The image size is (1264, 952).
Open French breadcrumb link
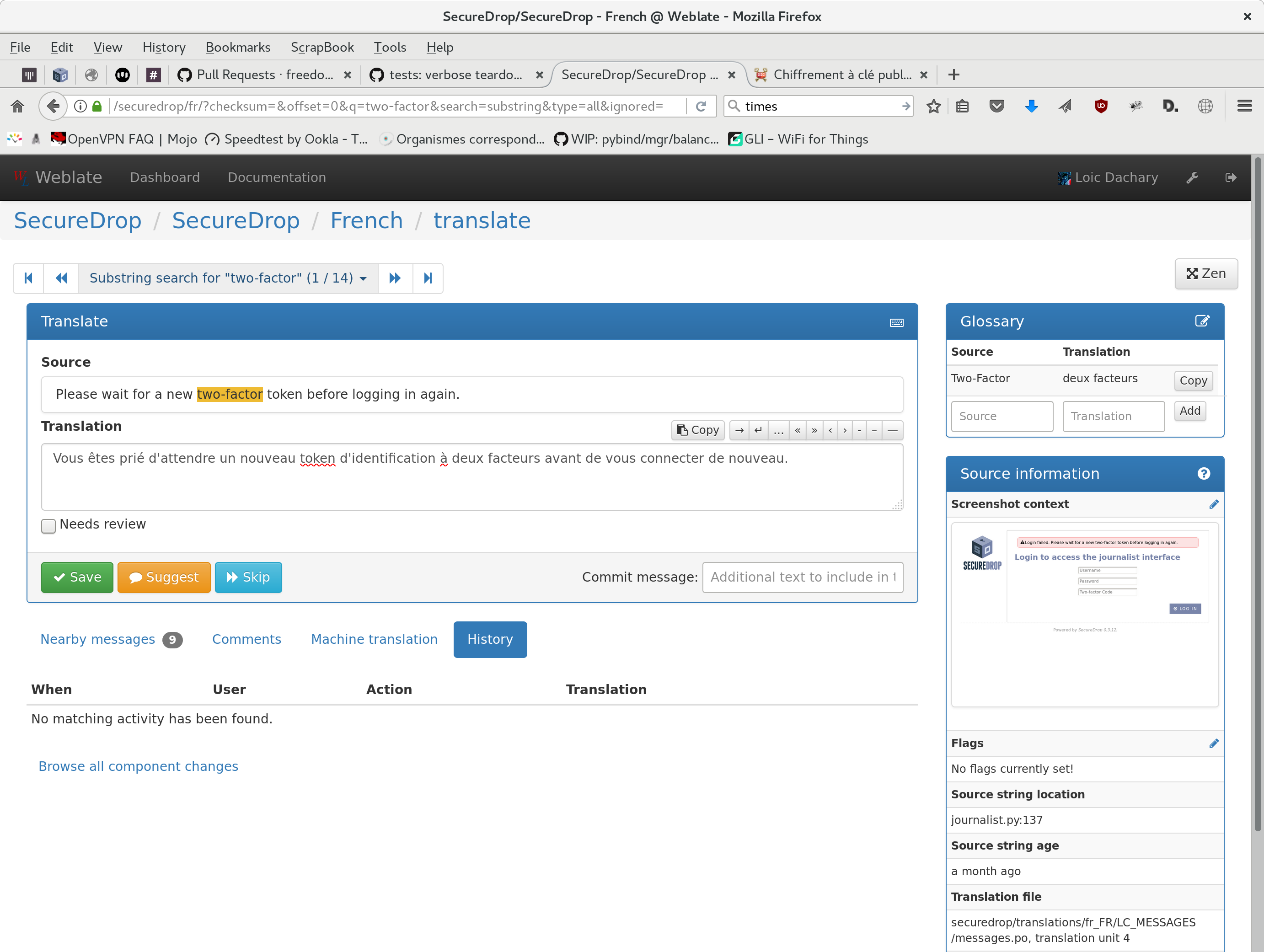click(x=366, y=220)
